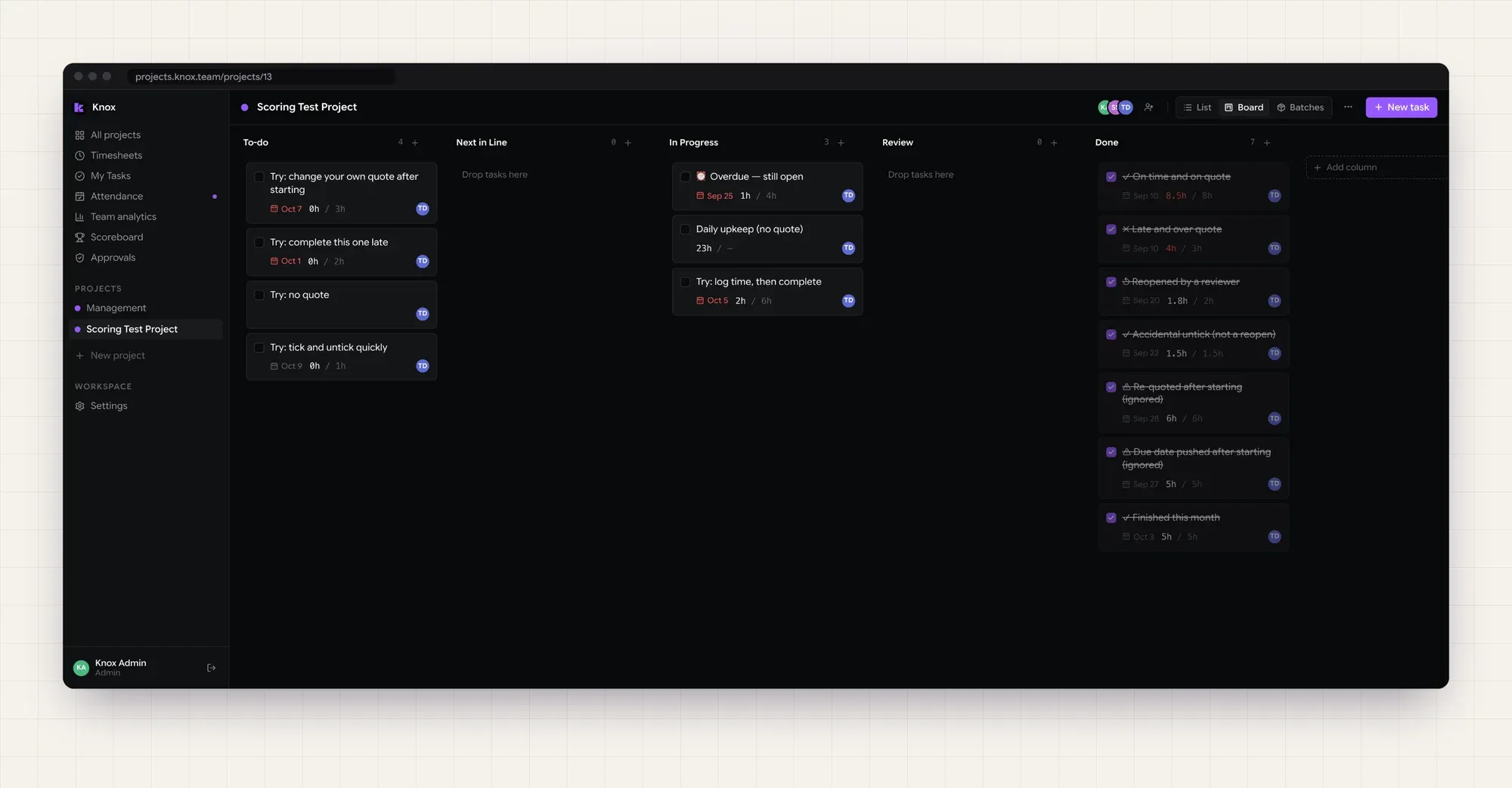The image size is (1512, 788).
Task: Go to All projects
Action: coord(146,135)
